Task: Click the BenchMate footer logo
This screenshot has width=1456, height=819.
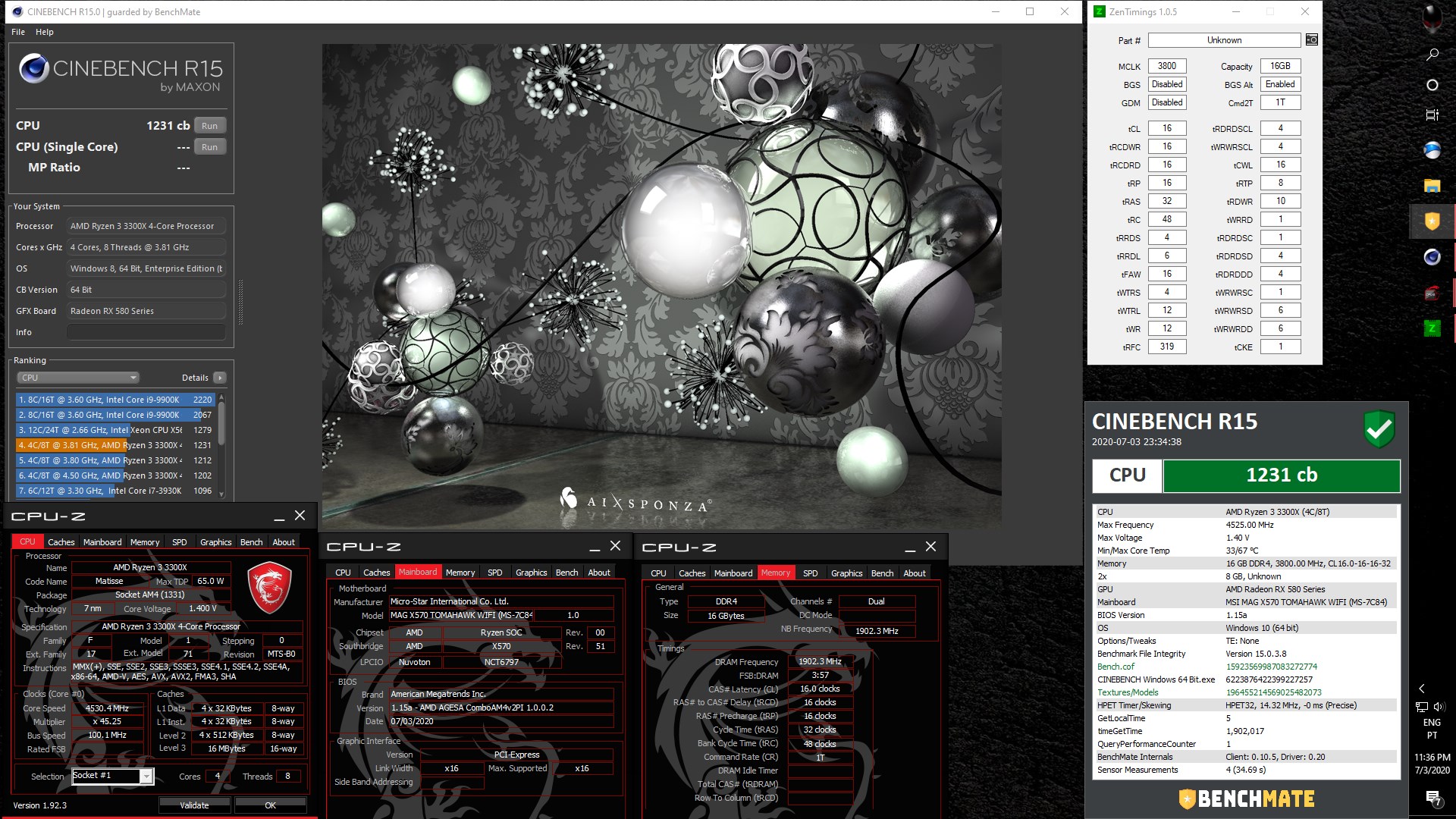Action: tap(1247, 799)
